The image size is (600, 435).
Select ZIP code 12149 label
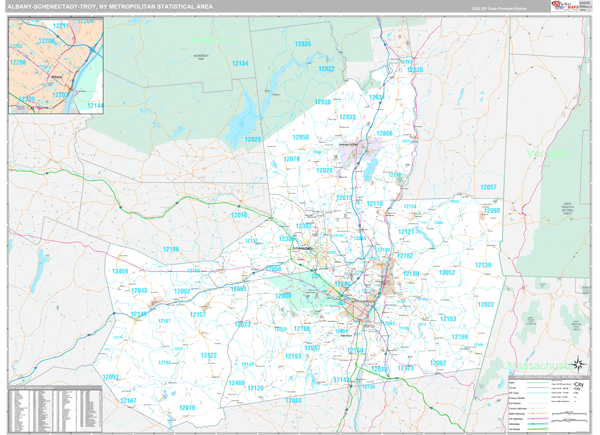click(139, 314)
